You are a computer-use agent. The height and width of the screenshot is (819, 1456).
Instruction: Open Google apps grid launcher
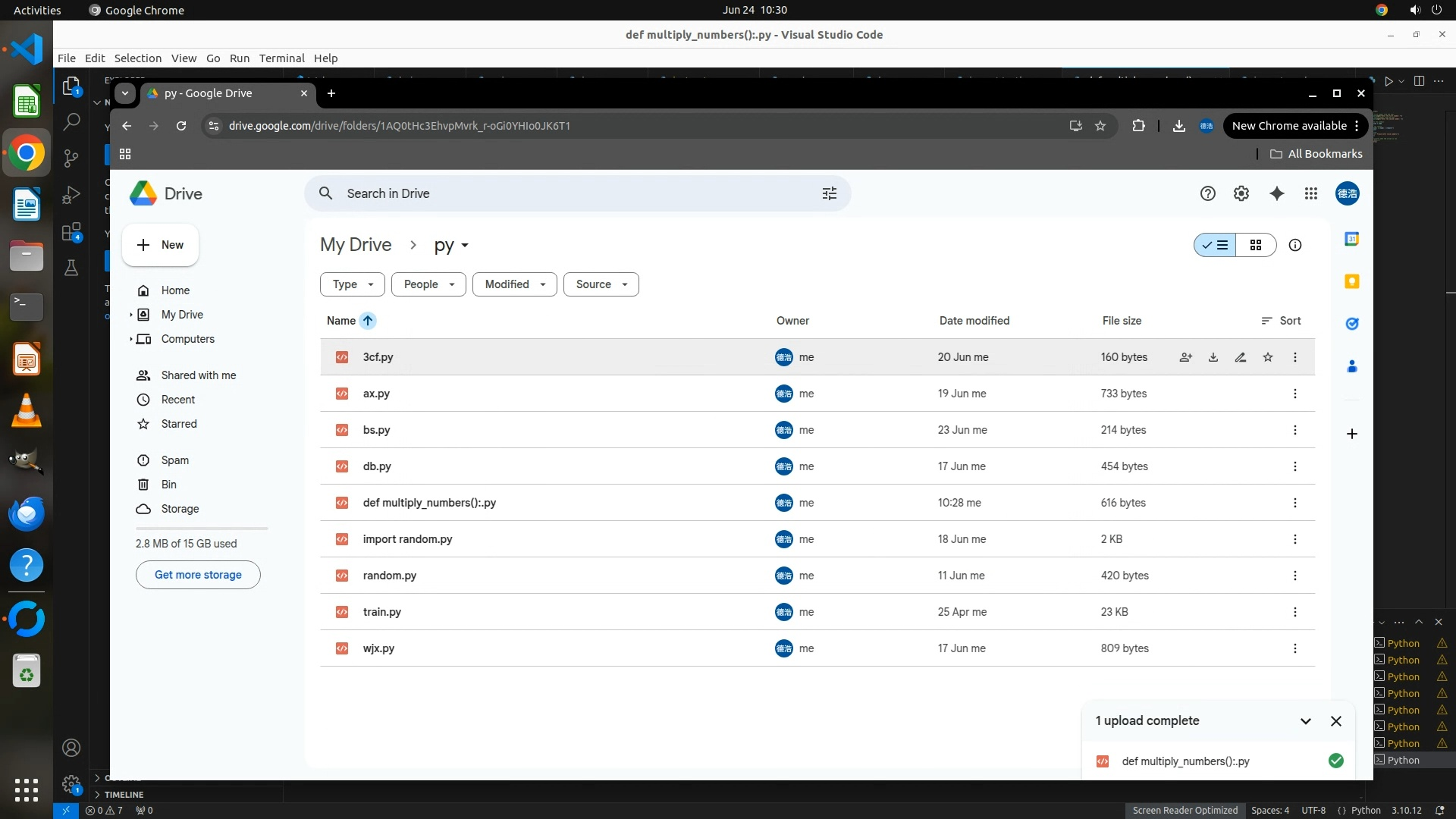(x=1310, y=193)
